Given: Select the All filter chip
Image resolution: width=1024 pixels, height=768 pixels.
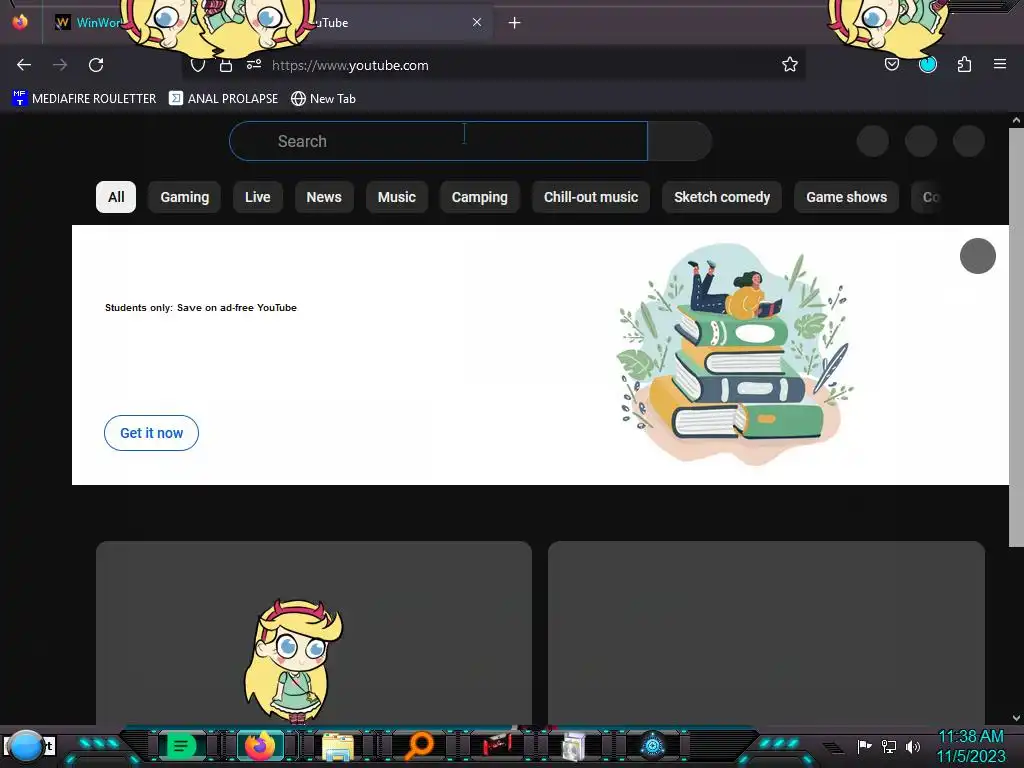Looking at the screenshot, I should point(116,197).
